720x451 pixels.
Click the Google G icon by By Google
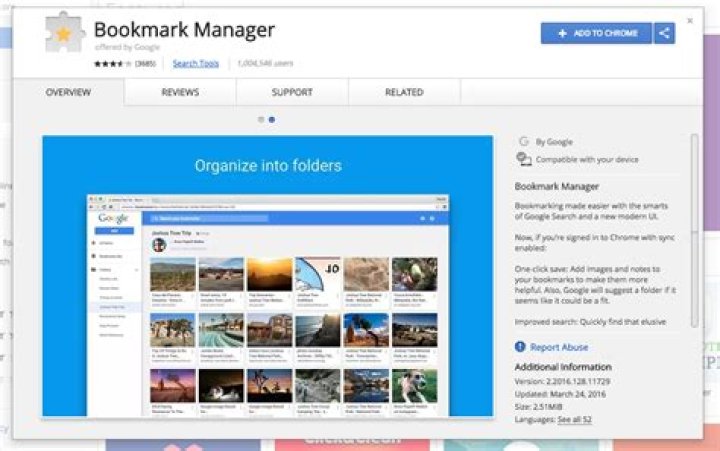coord(523,141)
